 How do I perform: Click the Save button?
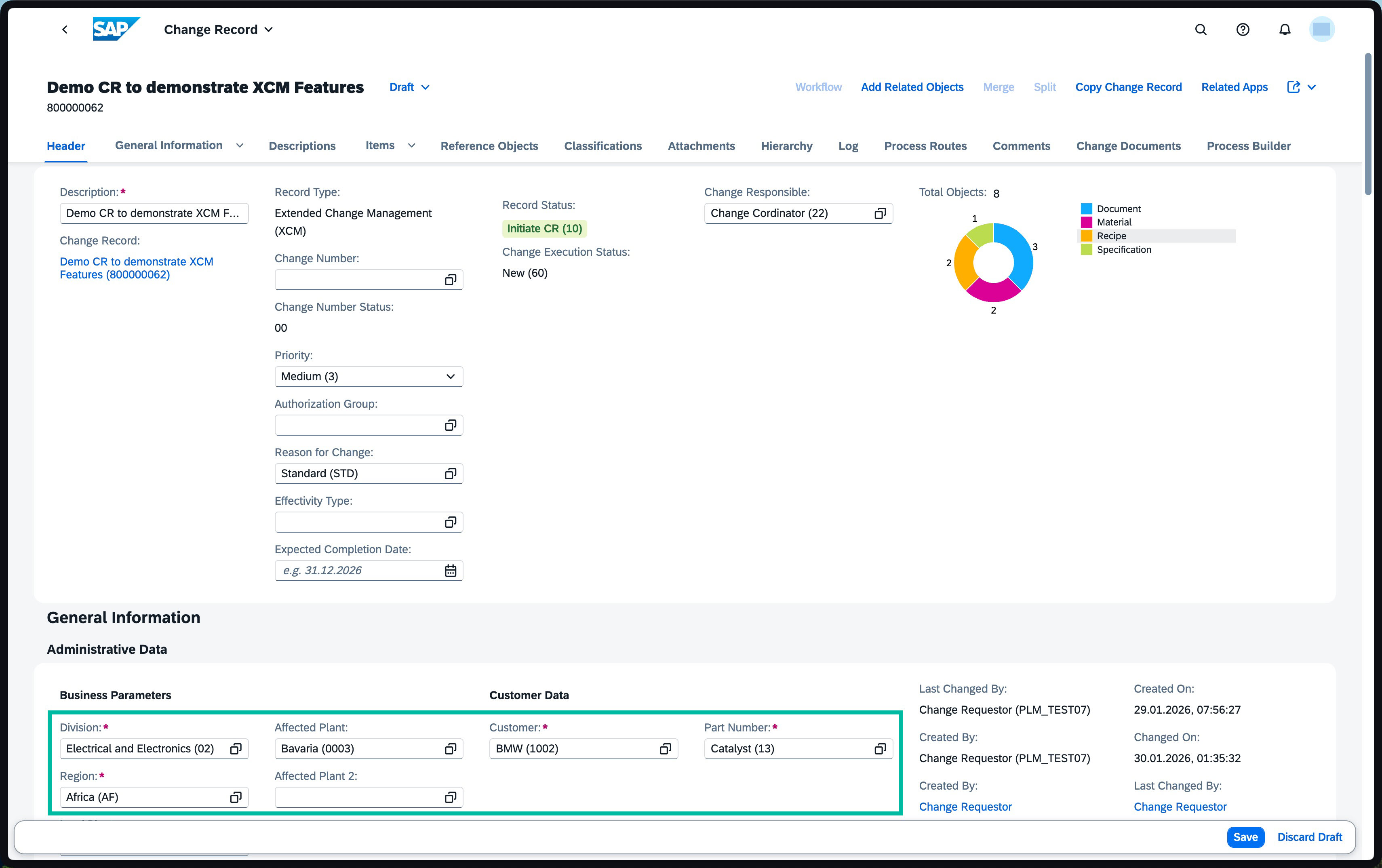pyautogui.click(x=1245, y=837)
